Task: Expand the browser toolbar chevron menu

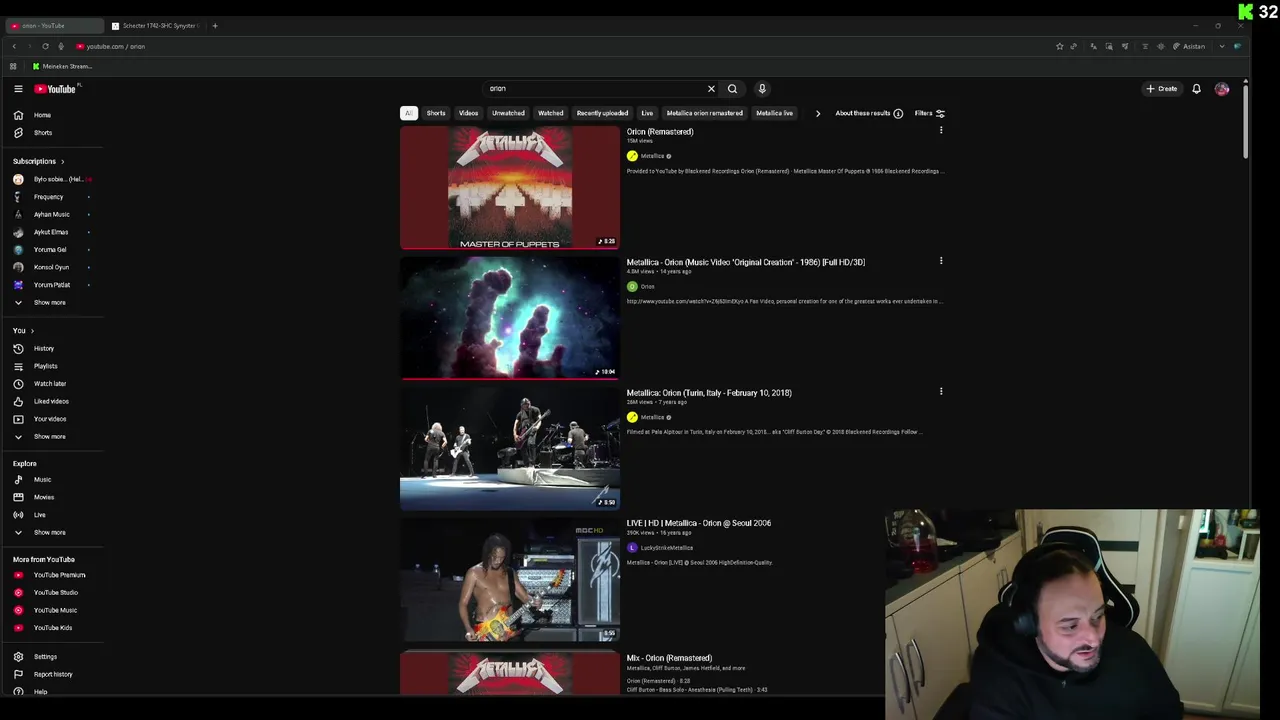Action: pos(1221,46)
